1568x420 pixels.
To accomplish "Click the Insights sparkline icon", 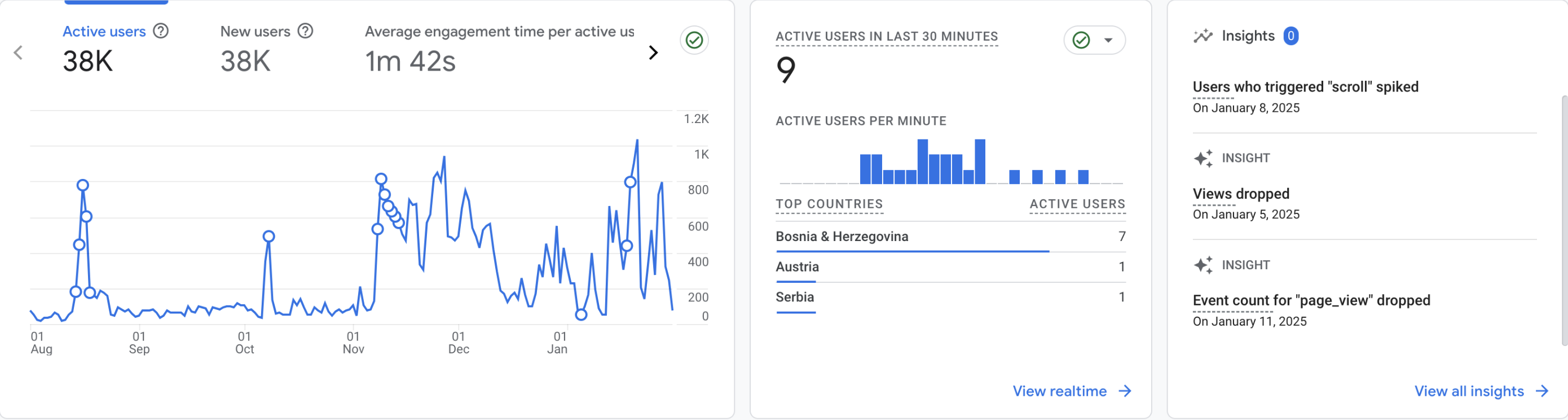I will pos(1202,36).
